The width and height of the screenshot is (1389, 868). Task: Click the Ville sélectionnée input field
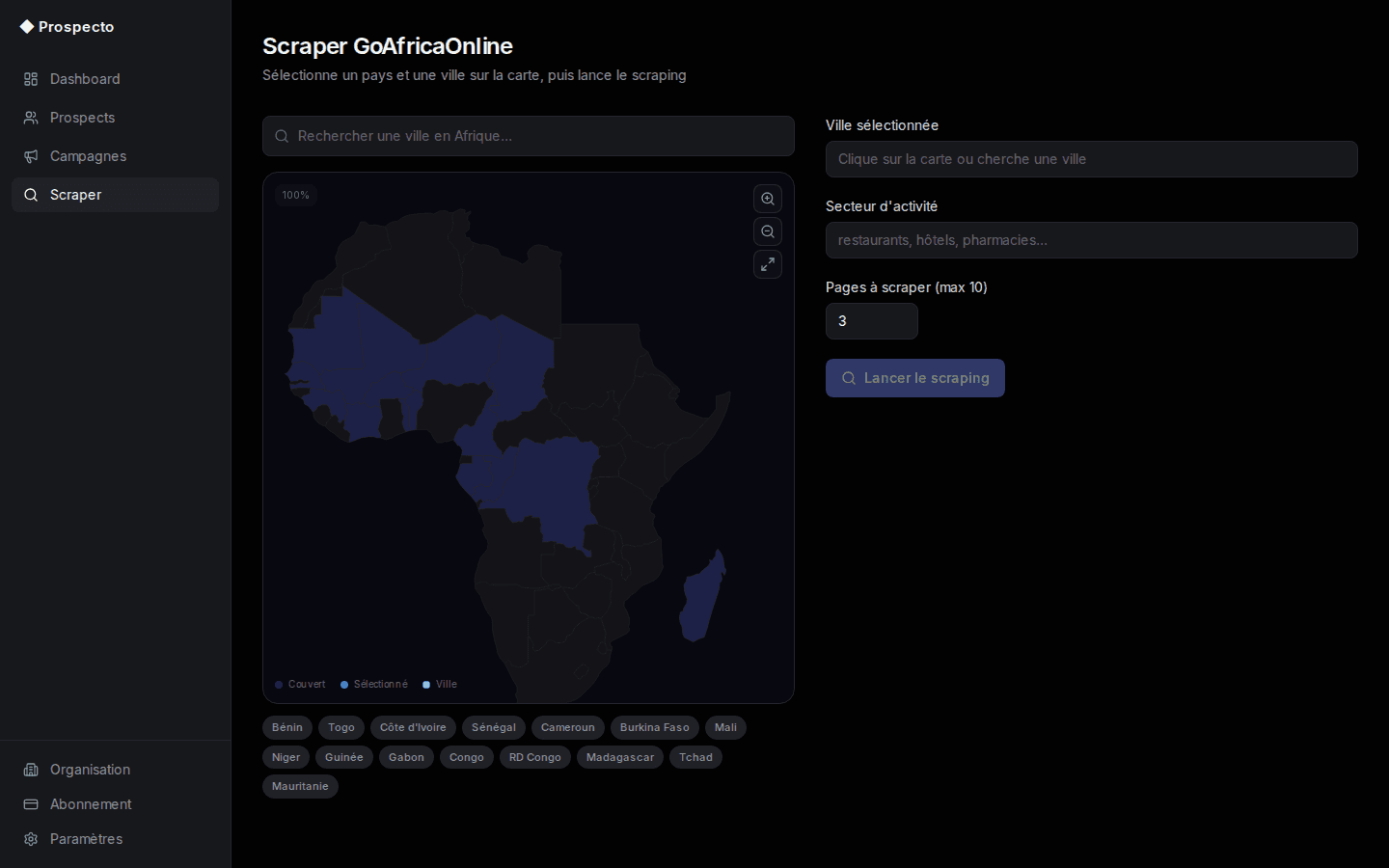tap(1092, 159)
